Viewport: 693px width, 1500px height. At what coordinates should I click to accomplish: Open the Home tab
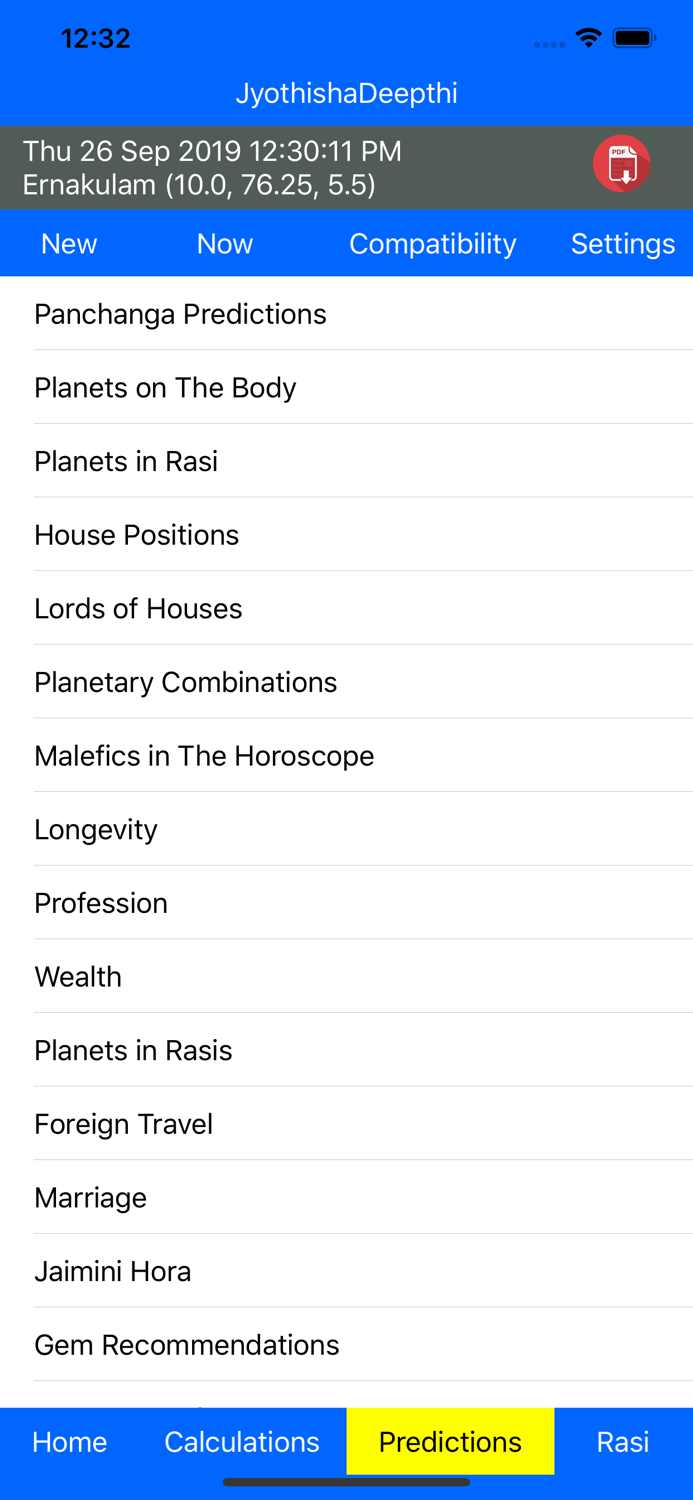point(70,1441)
